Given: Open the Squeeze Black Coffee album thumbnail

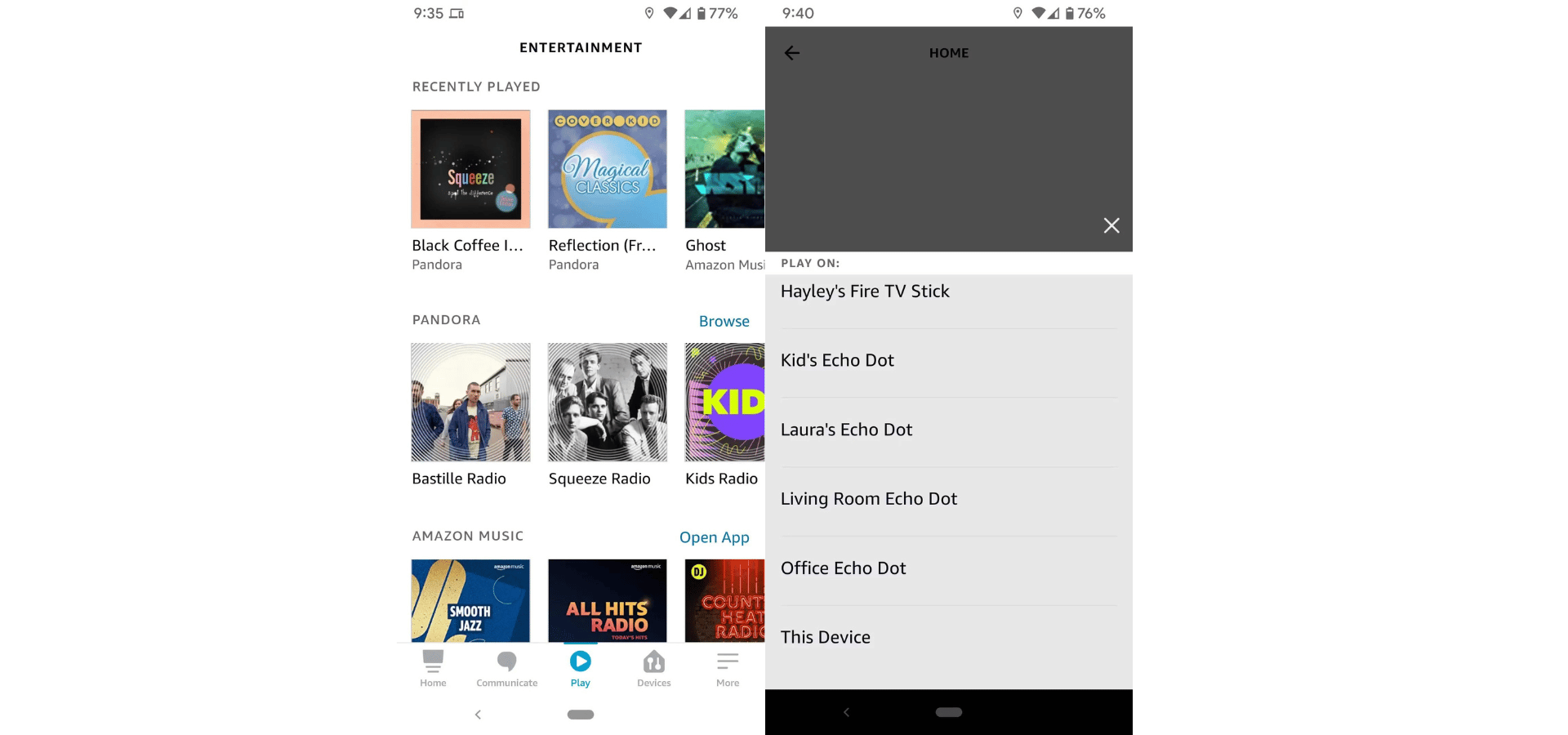Looking at the screenshot, I should tap(470, 169).
